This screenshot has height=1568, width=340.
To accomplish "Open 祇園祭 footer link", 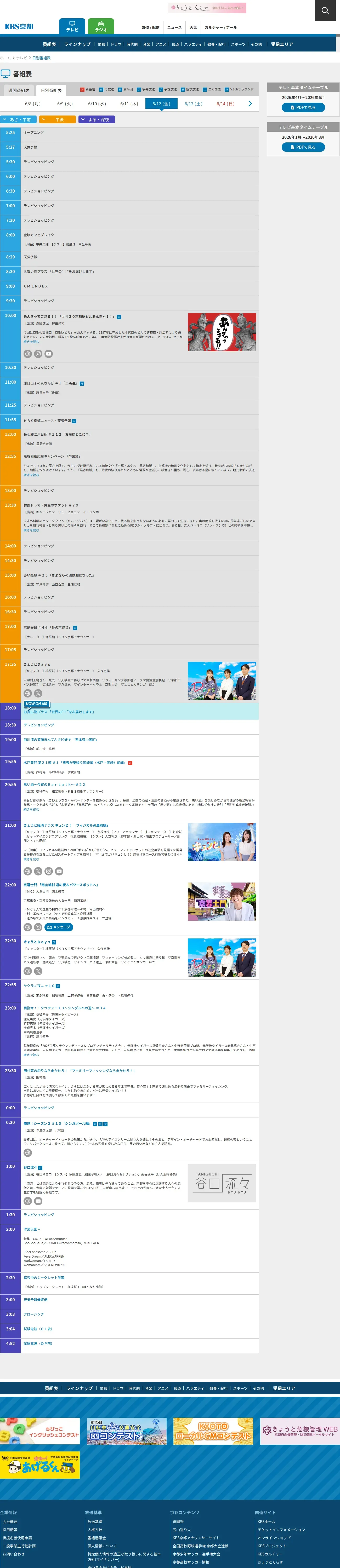I will pos(178,1522).
